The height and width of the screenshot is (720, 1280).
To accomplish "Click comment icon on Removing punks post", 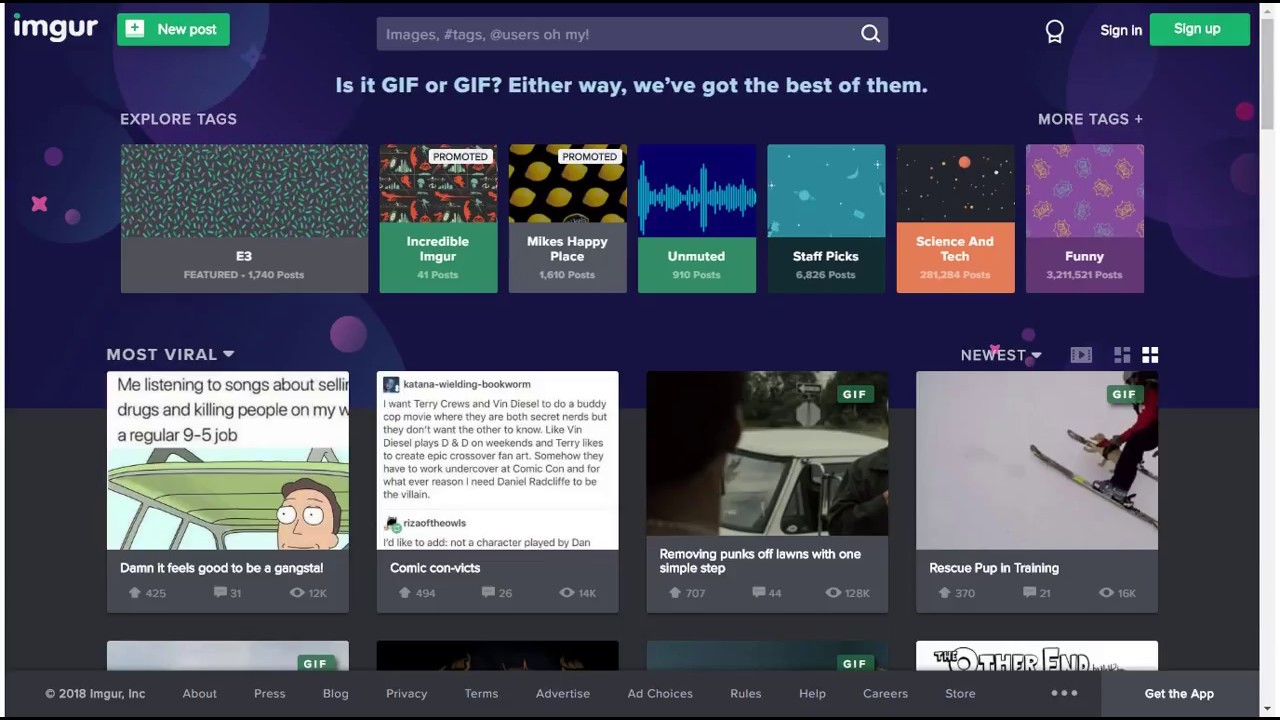I will click(758, 593).
